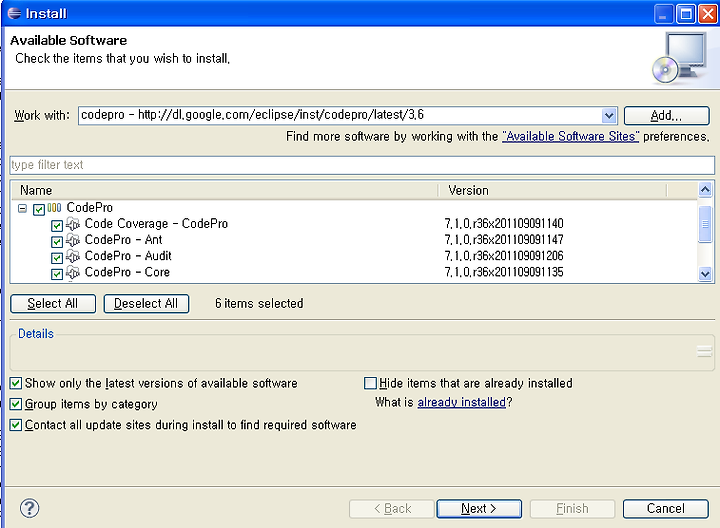
Task: Click version 7.1.0.r36x201109091147
Action: coord(504,240)
